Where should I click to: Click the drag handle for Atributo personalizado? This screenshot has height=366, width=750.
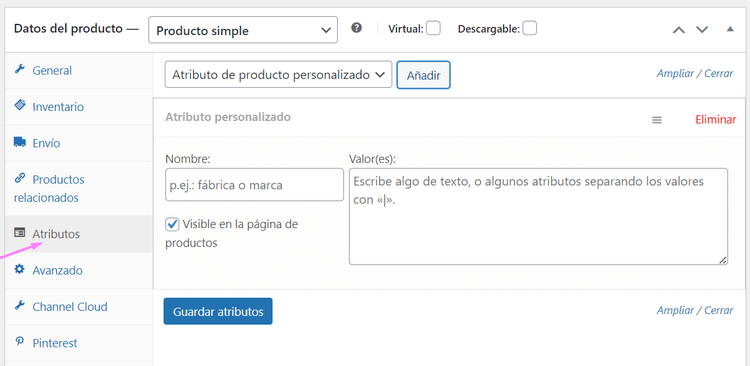click(657, 120)
